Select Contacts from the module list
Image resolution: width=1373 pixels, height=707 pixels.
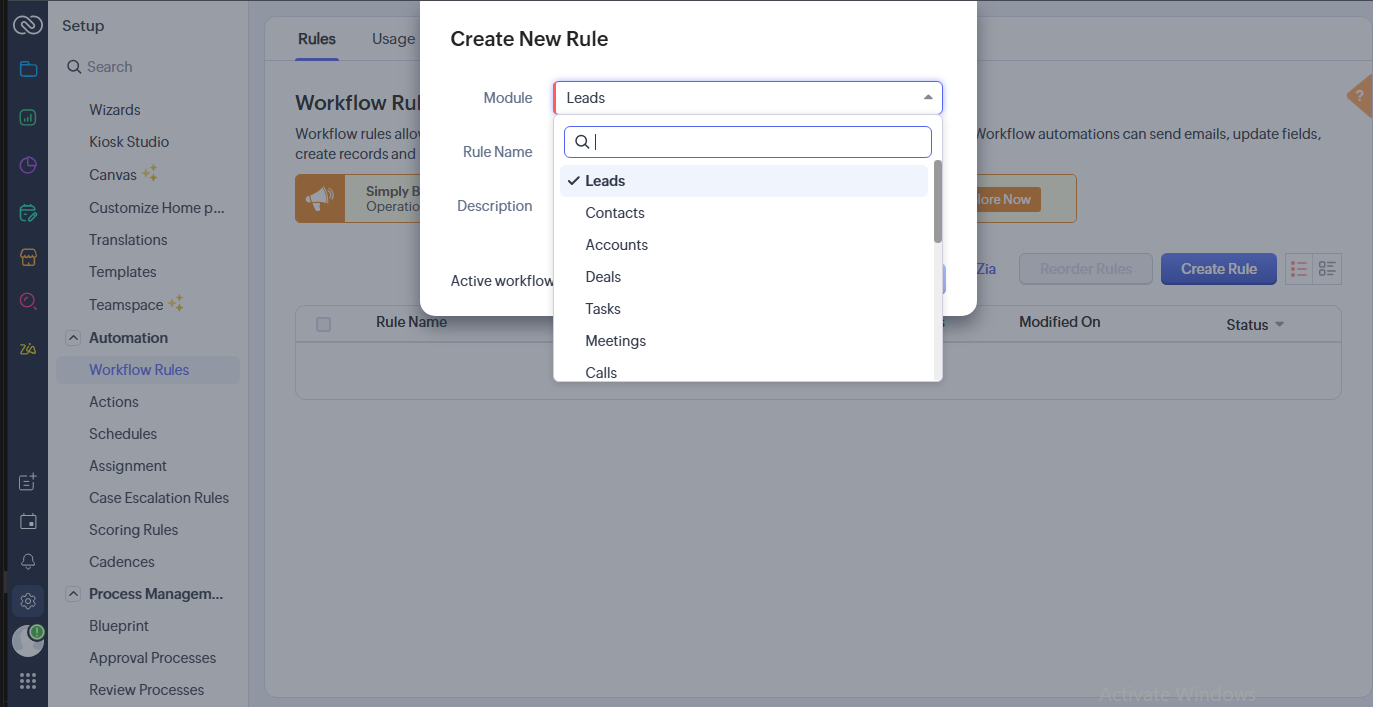pyautogui.click(x=615, y=213)
